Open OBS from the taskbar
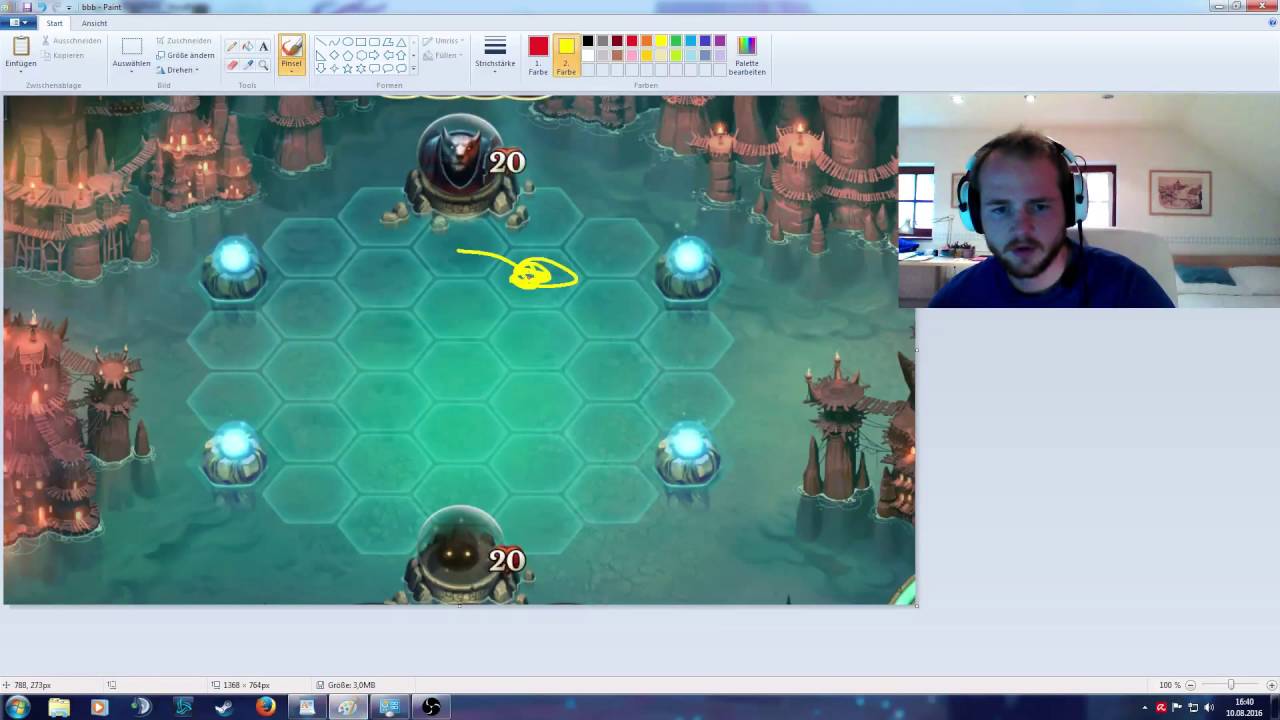Viewport: 1280px width, 720px height. [431, 707]
